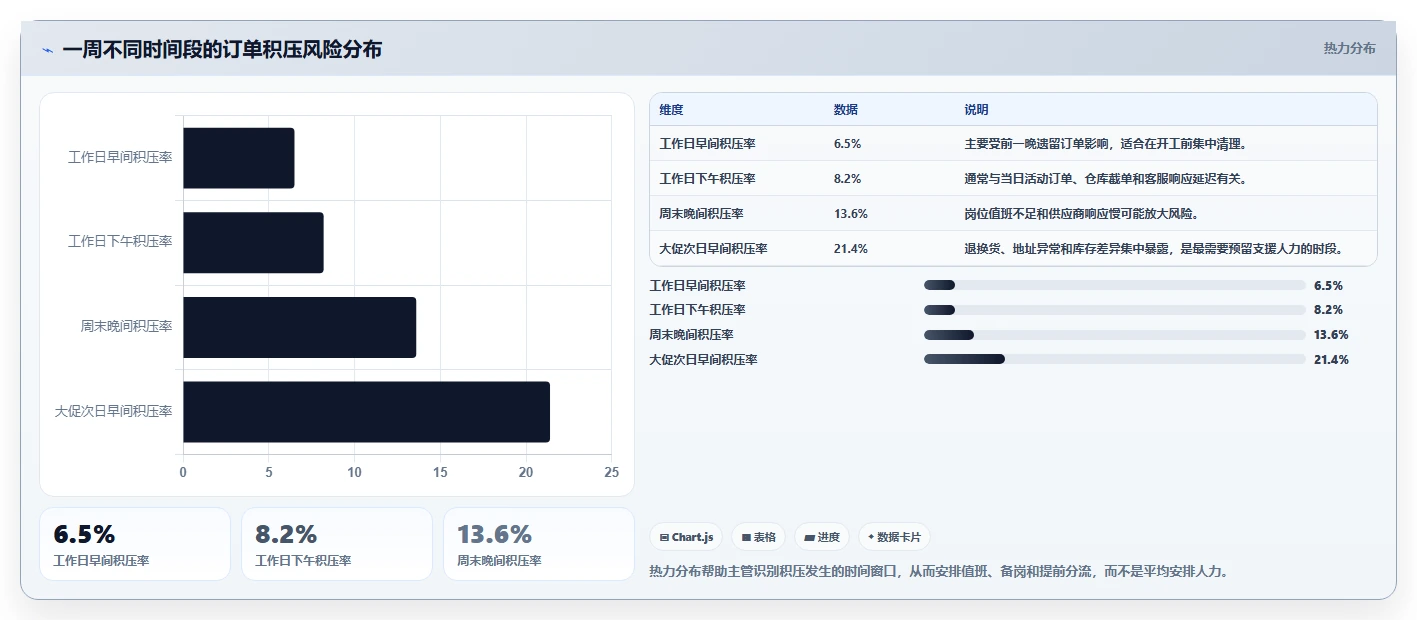Click the x-axis tick labeled 25
This screenshot has height=620, width=1417.
(x=611, y=472)
